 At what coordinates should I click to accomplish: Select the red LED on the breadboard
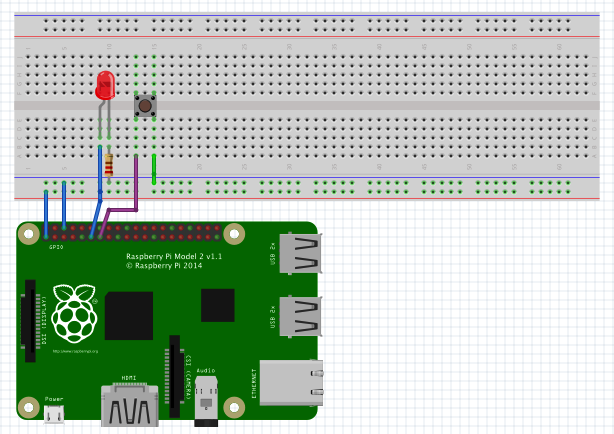tap(105, 85)
